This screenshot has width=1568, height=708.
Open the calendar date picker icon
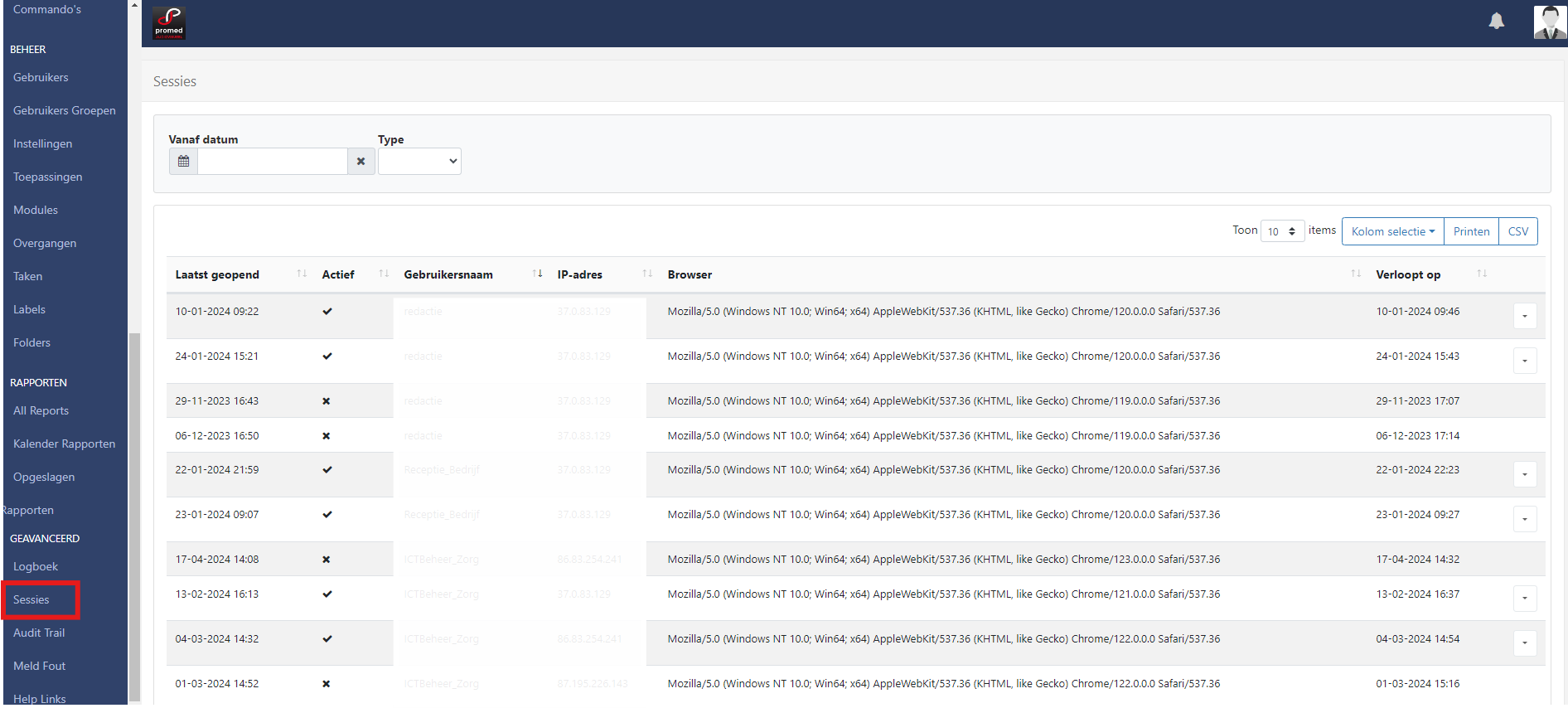tap(184, 162)
